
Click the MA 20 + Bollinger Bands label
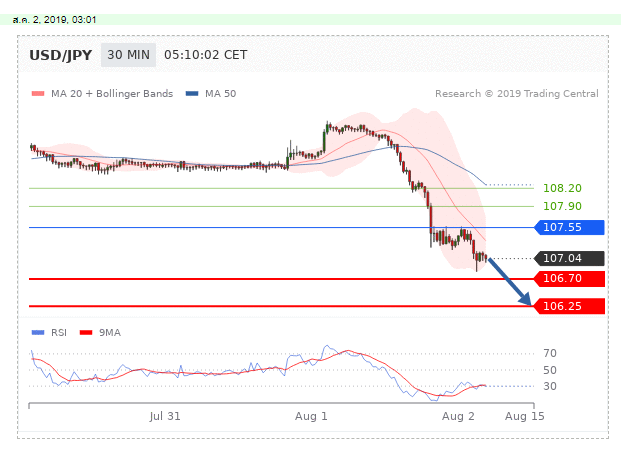coord(112,94)
